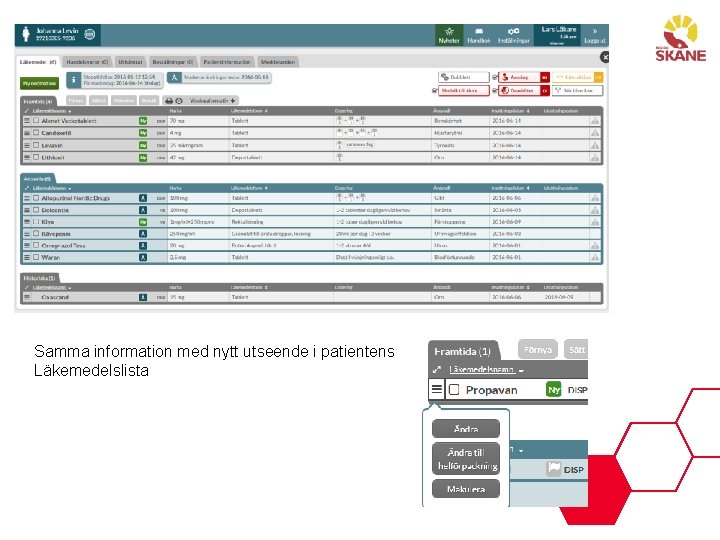Click the clock icon beside printer
The image size is (720, 540).
[179, 101]
